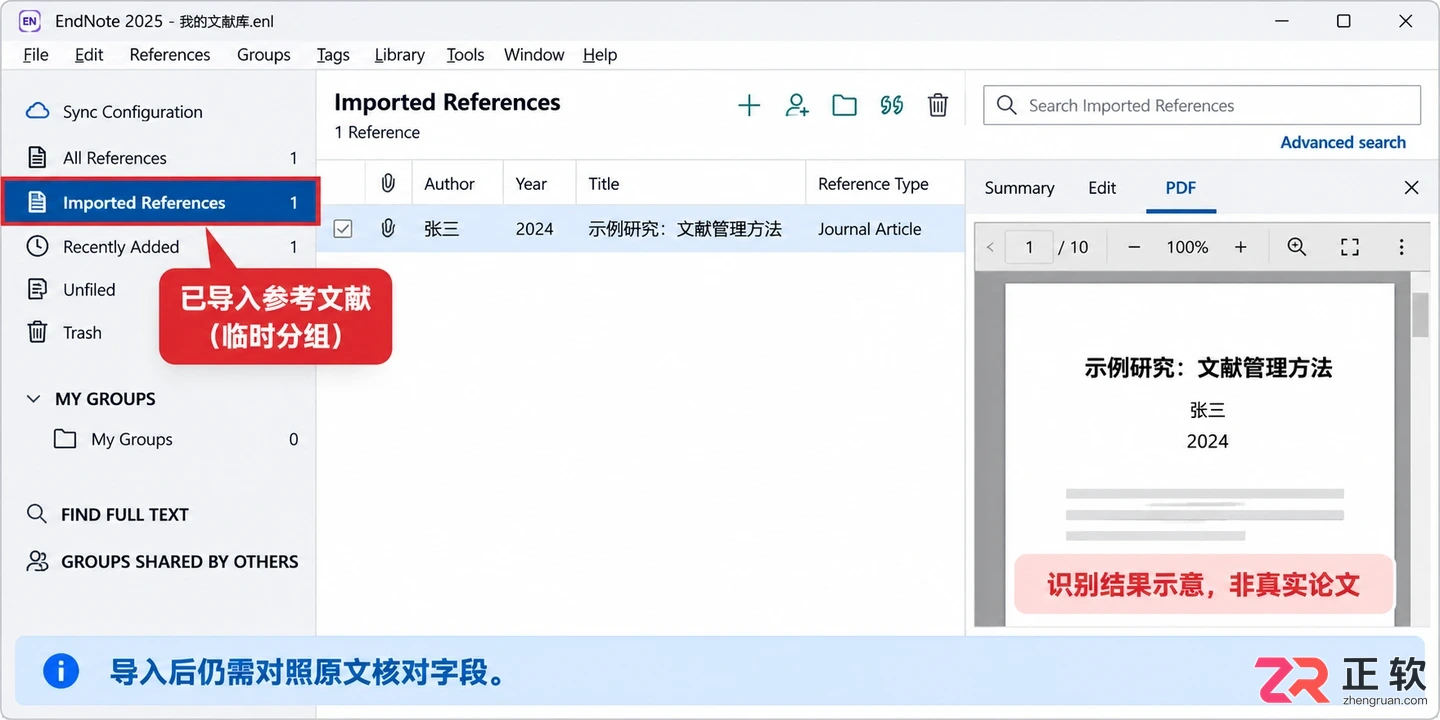Open the Tools menu
The width and height of the screenshot is (1440, 720).
click(465, 55)
